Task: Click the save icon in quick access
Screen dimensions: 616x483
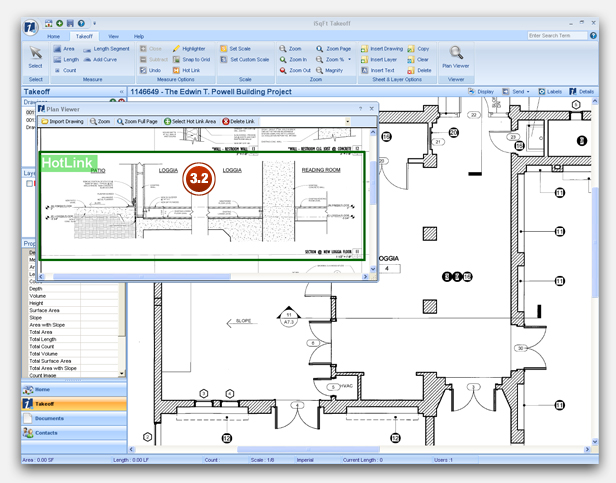Action: pyautogui.click(x=70, y=24)
